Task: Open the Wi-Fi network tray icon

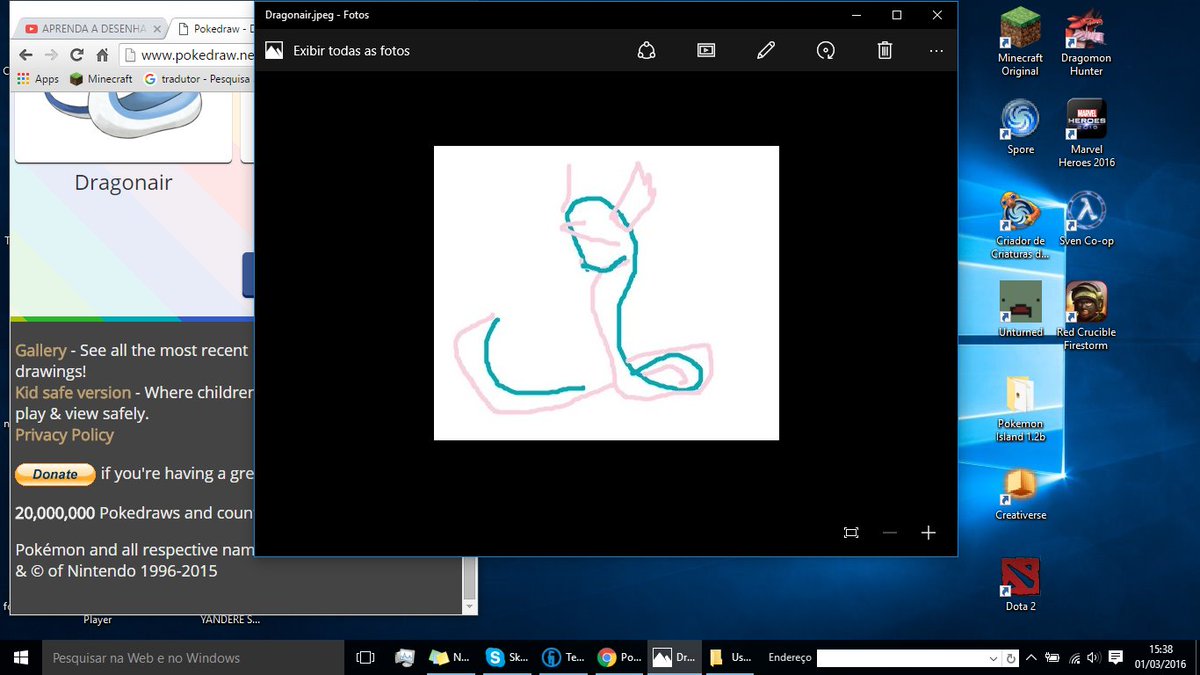Action: pos(1075,657)
